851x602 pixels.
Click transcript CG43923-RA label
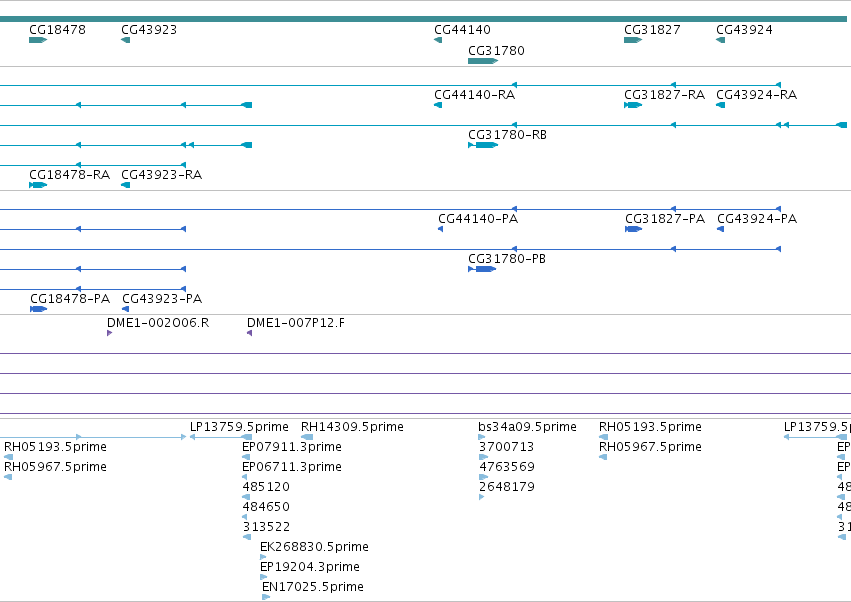point(161,175)
